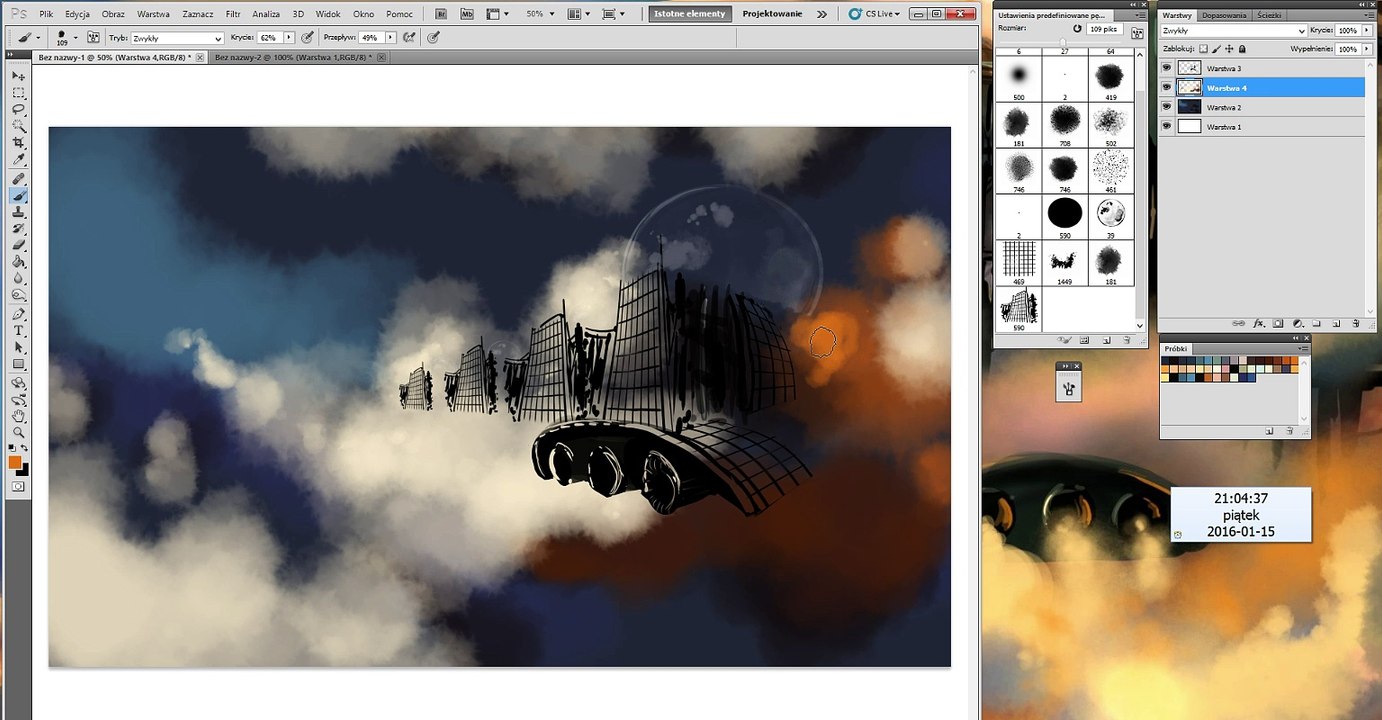Open the Edycja menu
The width and height of the screenshot is (1382, 720).
(x=77, y=14)
